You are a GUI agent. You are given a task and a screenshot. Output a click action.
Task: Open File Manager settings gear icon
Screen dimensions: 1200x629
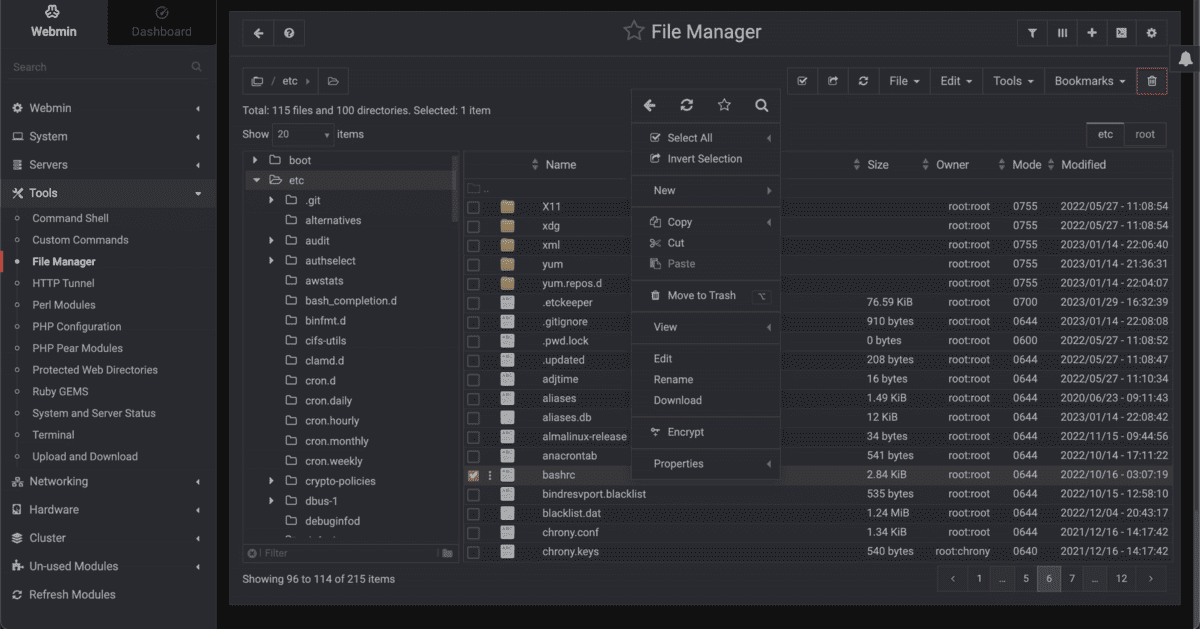[x=1151, y=33]
